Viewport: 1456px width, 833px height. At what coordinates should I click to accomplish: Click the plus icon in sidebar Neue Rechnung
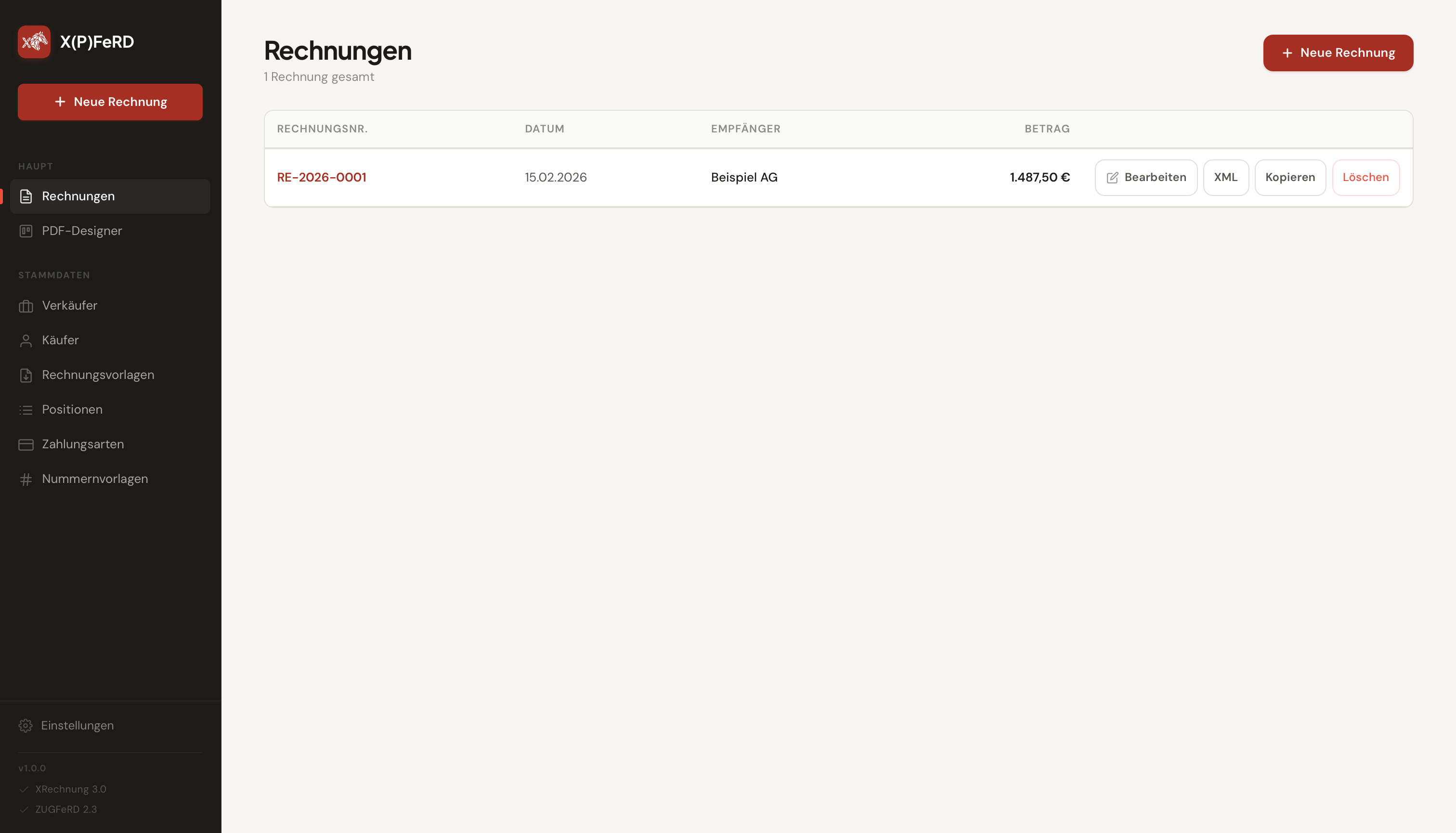coord(60,102)
